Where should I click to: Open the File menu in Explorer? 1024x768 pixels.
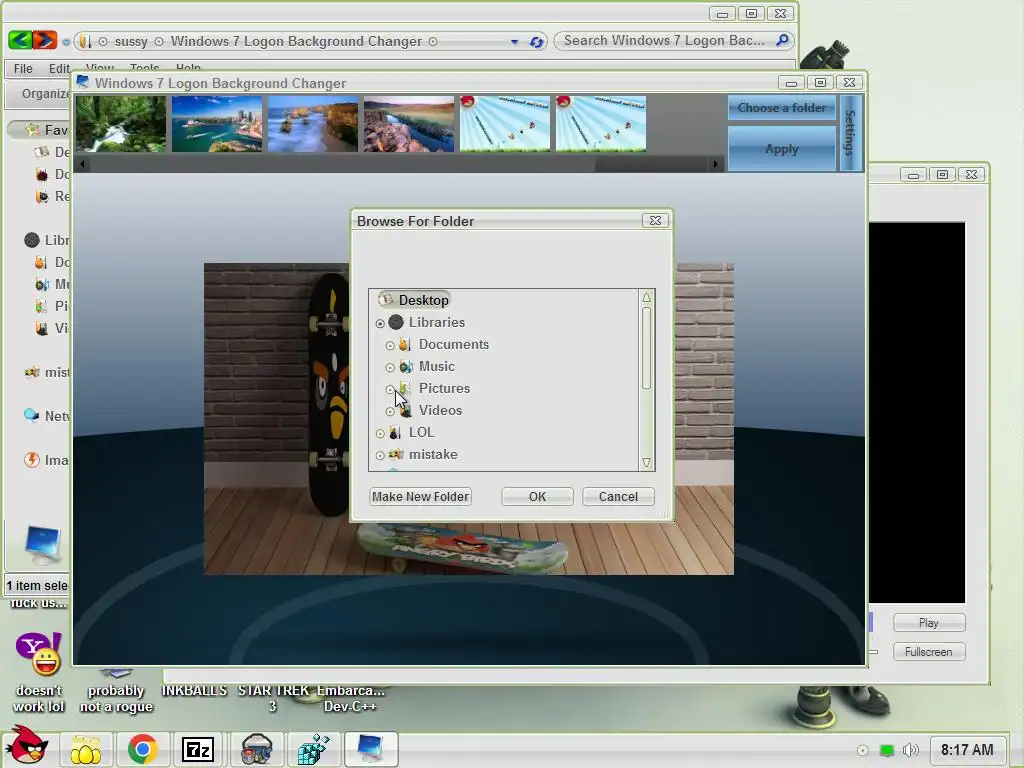click(23, 69)
